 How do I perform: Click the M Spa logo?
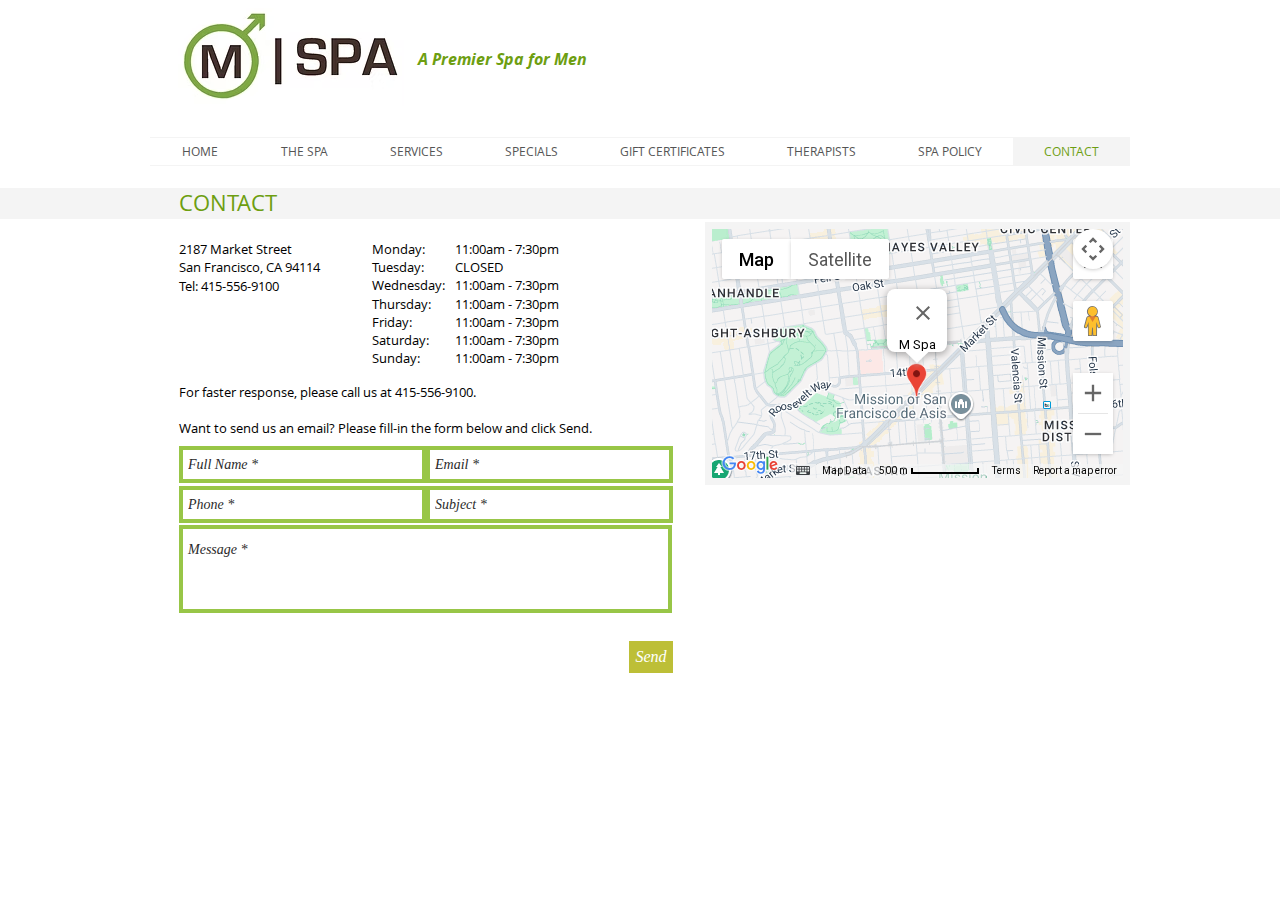tap(290, 56)
